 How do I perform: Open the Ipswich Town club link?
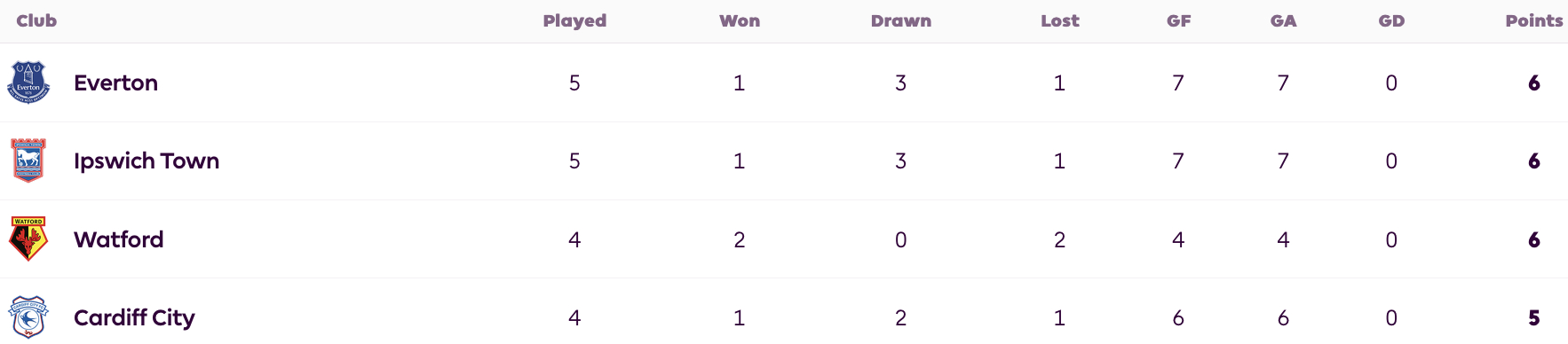[x=147, y=161]
